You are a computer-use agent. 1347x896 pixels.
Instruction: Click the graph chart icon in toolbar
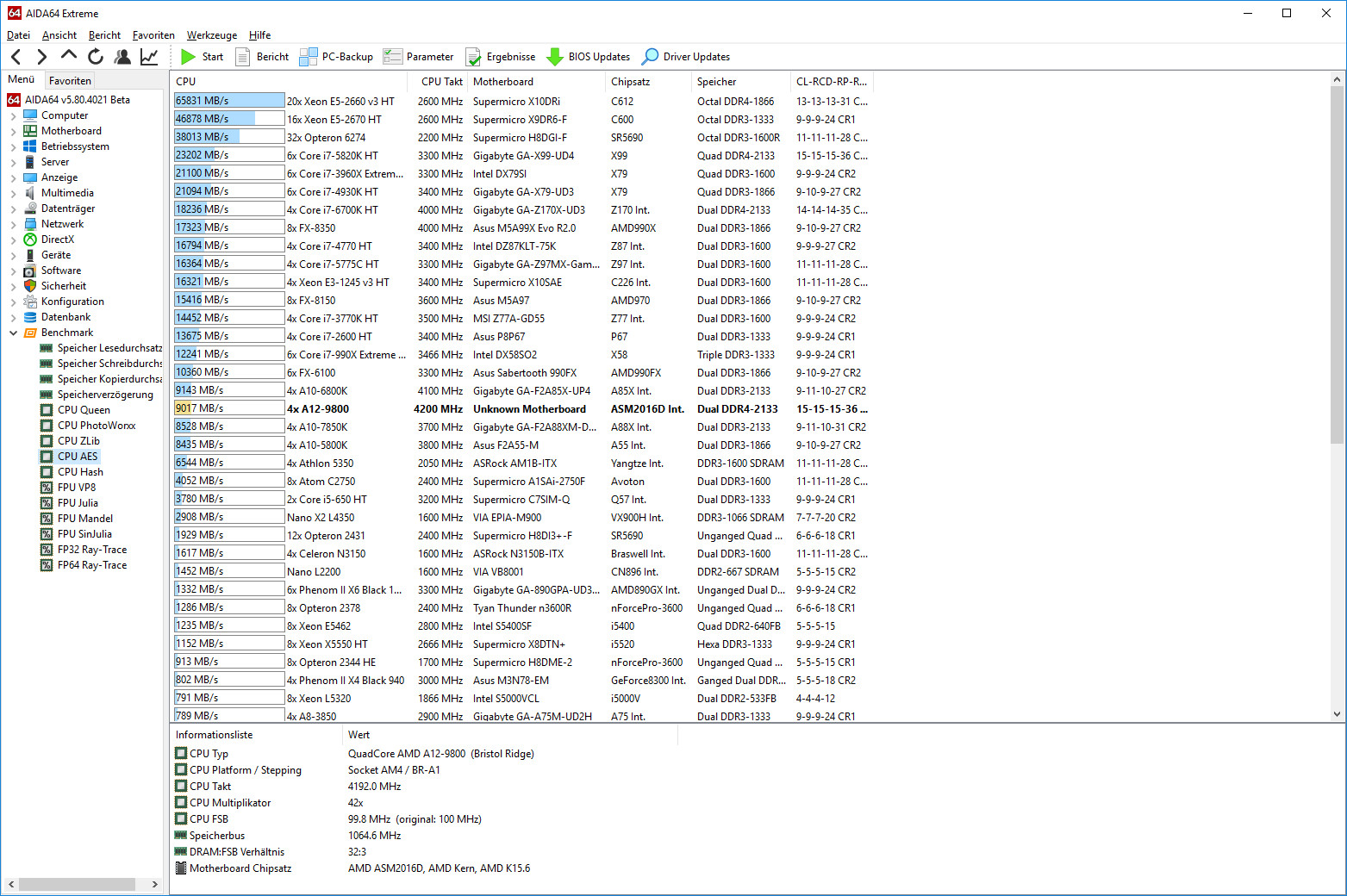pyautogui.click(x=149, y=57)
